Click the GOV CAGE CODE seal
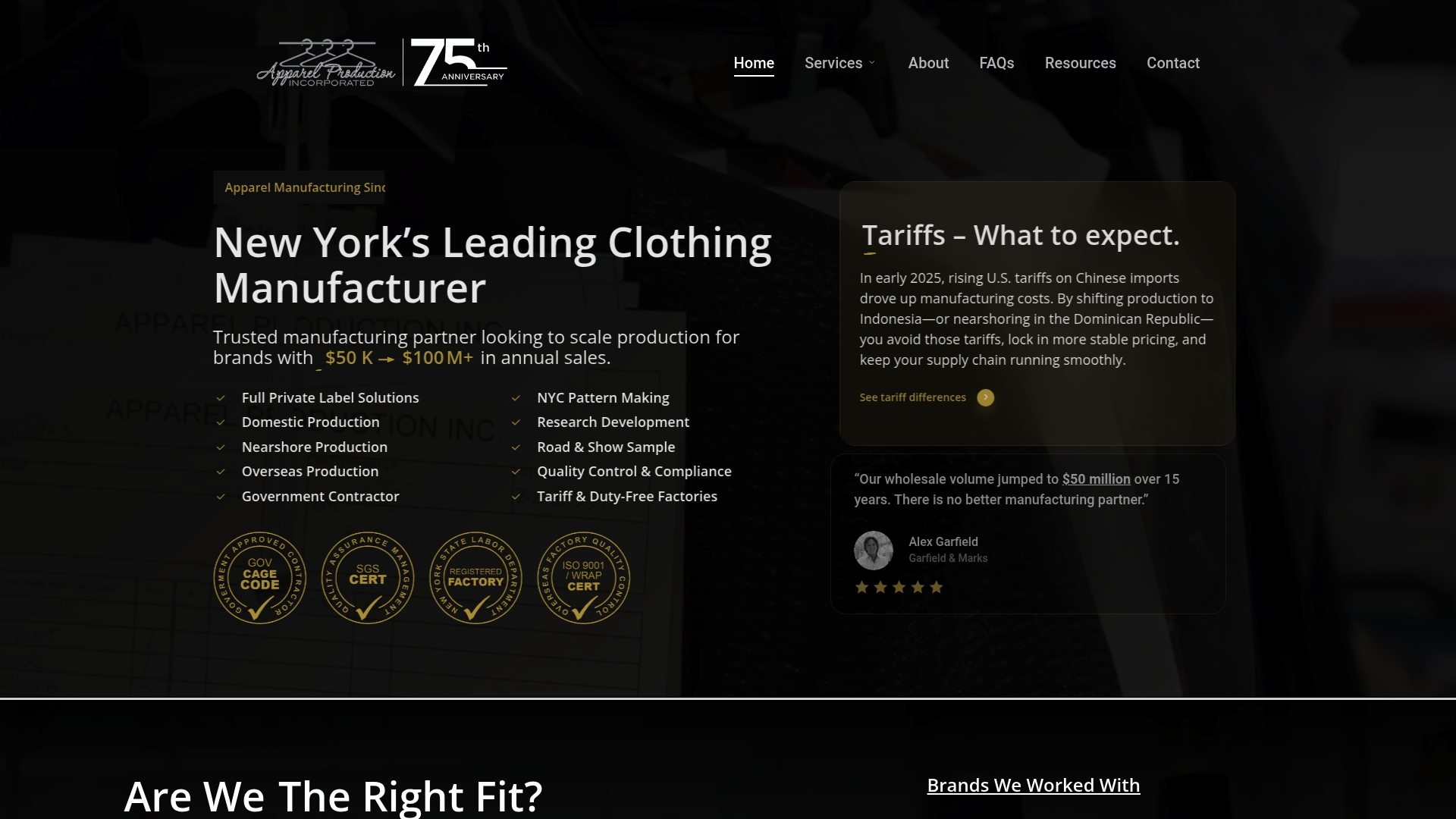1456x819 pixels. pyautogui.click(x=260, y=578)
